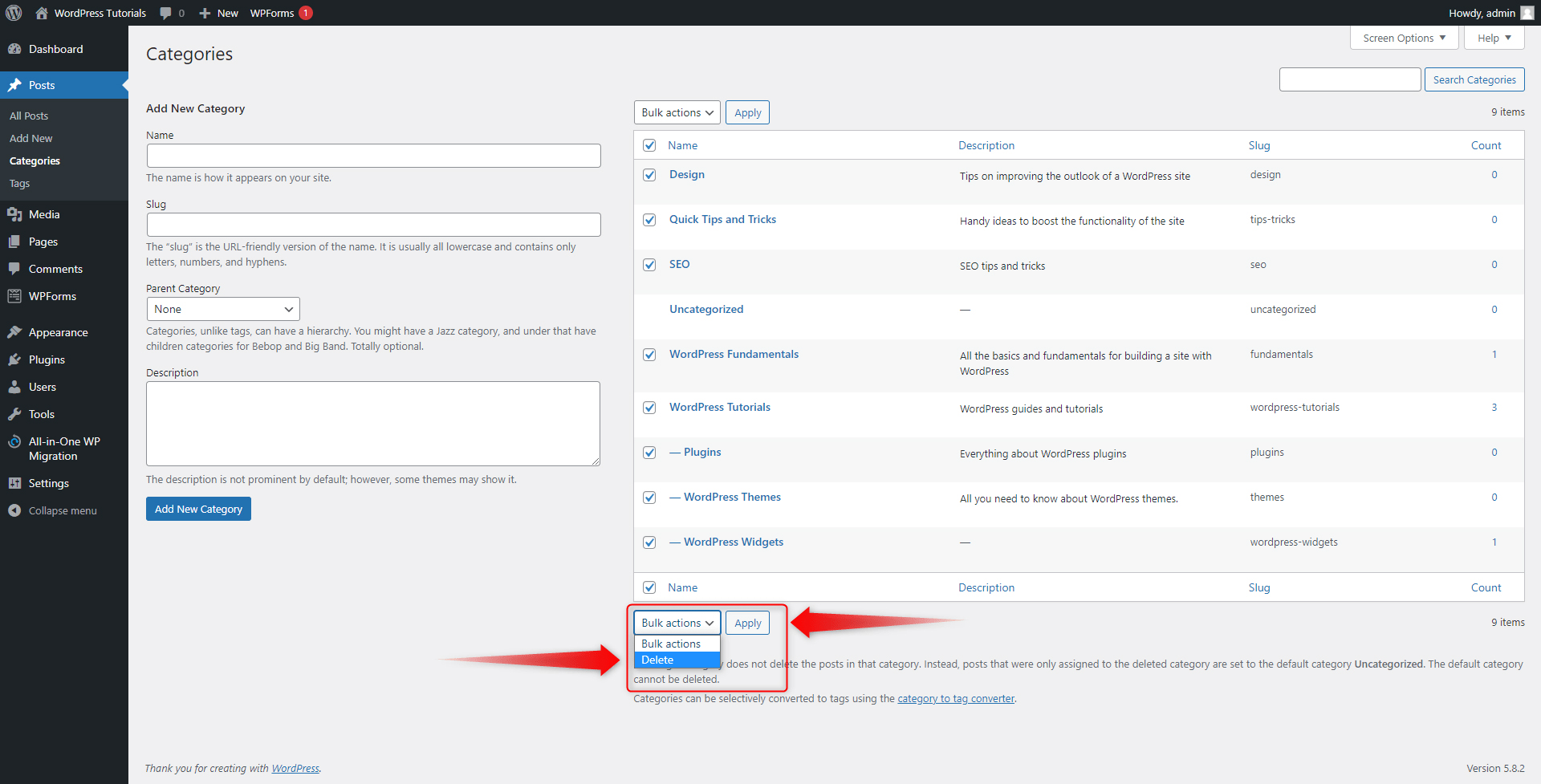Sort by Slug column header at top
The width and height of the screenshot is (1541, 784).
(x=1259, y=145)
